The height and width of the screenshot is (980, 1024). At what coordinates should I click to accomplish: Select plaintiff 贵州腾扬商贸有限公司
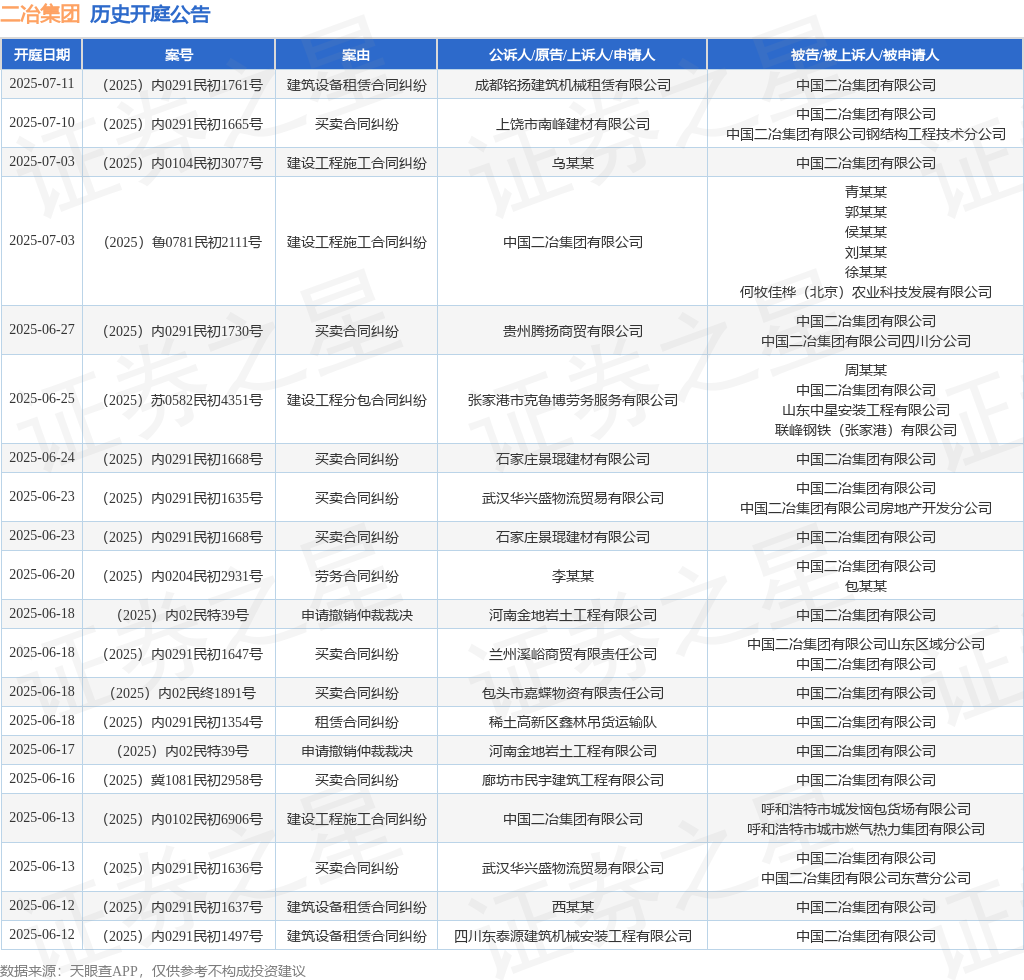pyautogui.click(x=573, y=332)
